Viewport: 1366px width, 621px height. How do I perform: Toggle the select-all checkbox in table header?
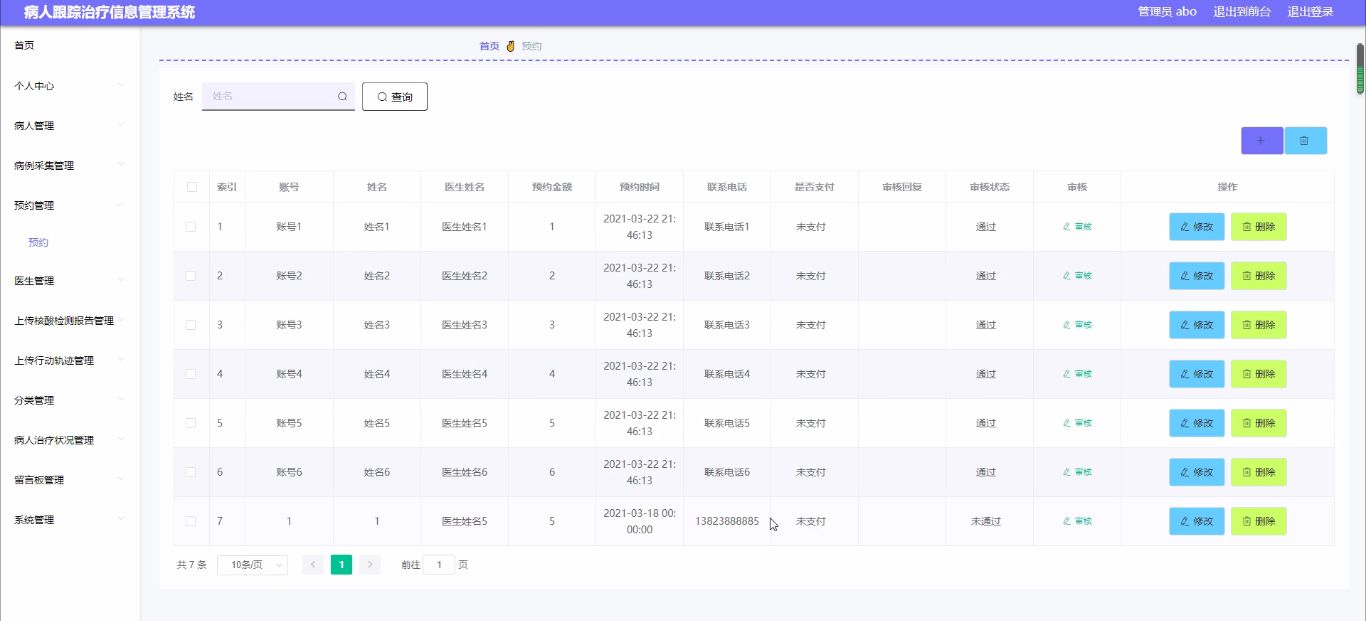(x=191, y=187)
